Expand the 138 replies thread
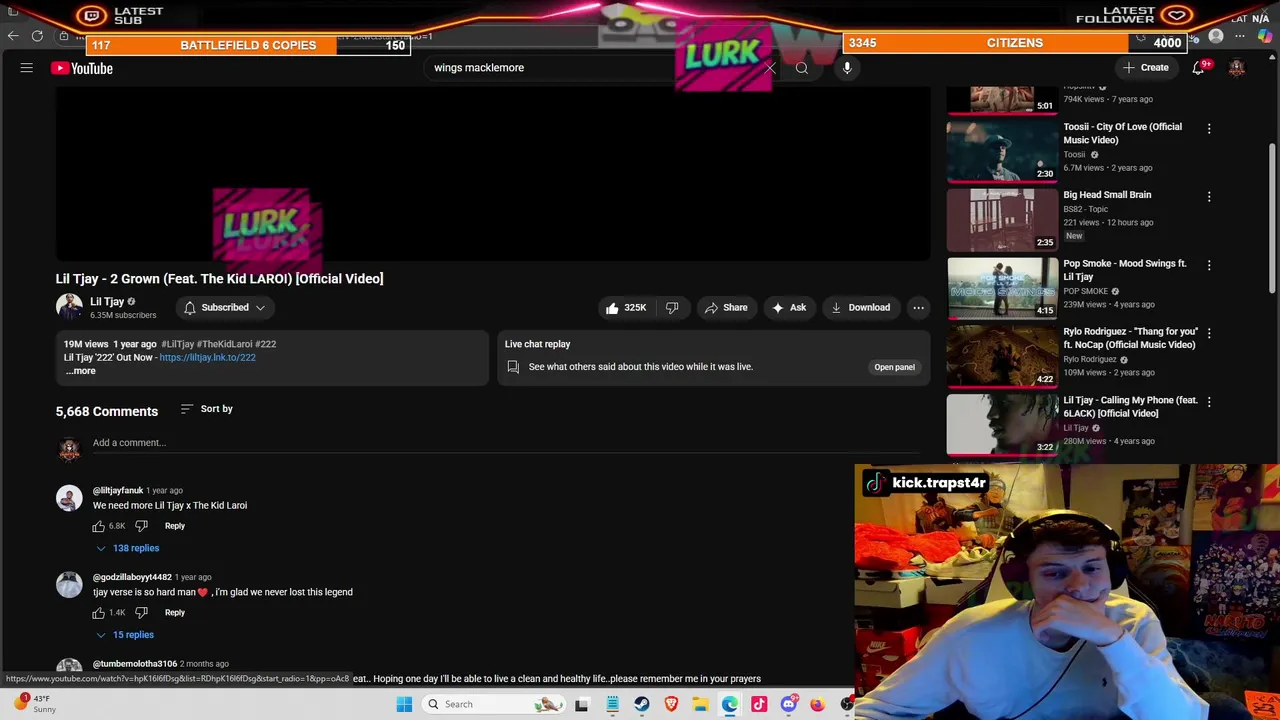The image size is (1280, 720). (x=128, y=548)
